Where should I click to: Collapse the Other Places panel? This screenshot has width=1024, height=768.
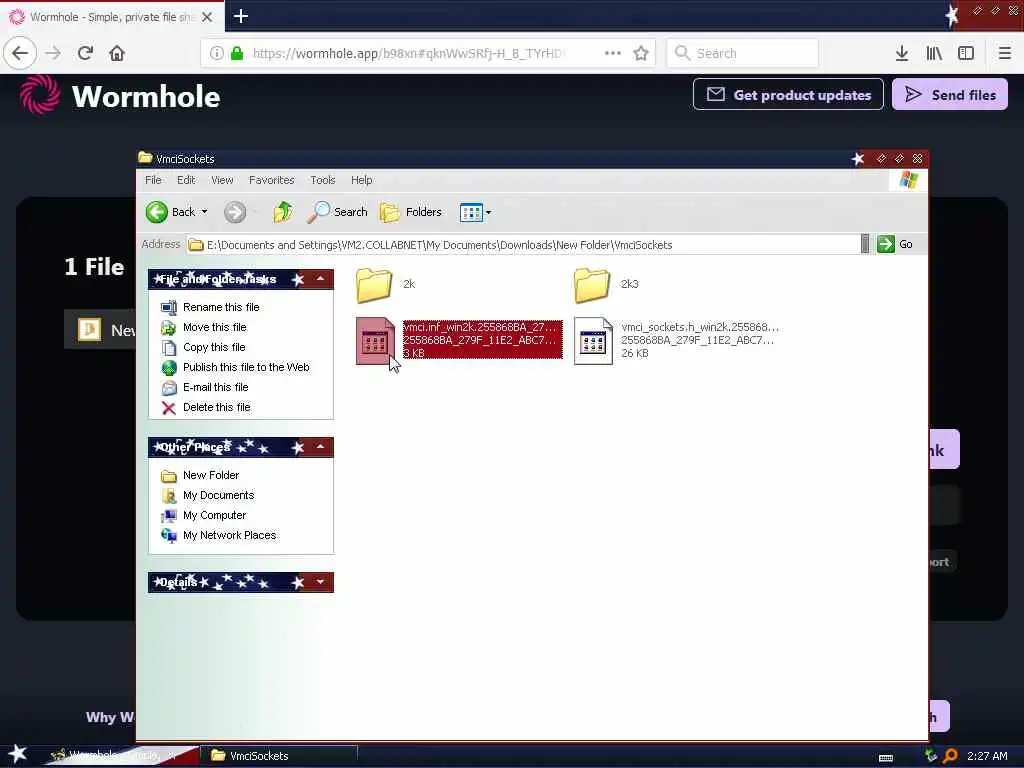tap(320, 447)
